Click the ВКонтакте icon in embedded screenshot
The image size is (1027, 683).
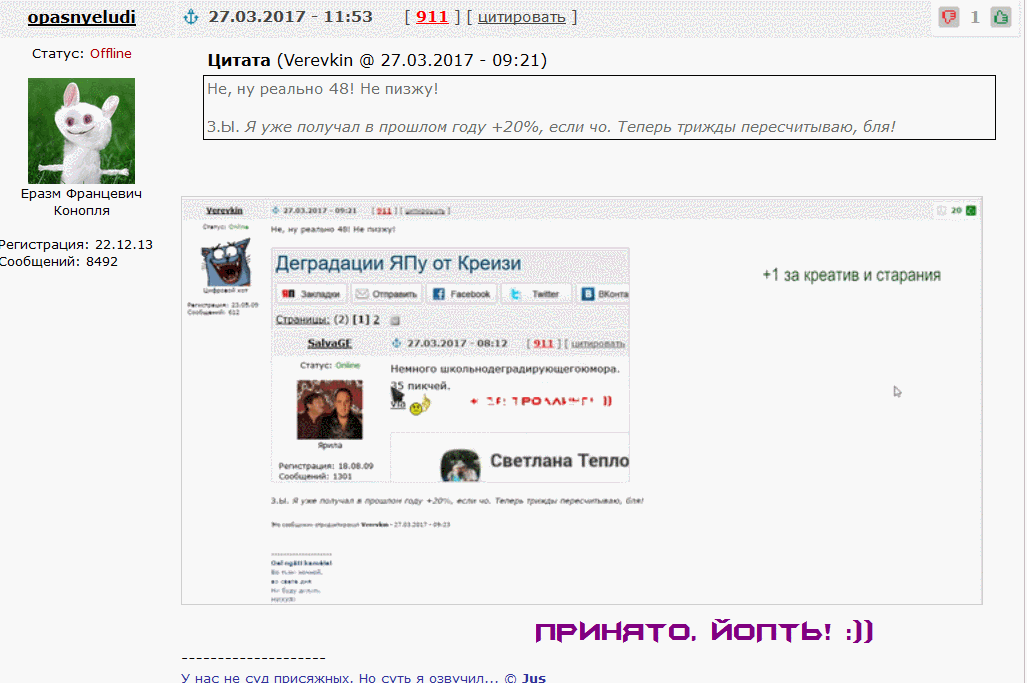[x=588, y=294]
